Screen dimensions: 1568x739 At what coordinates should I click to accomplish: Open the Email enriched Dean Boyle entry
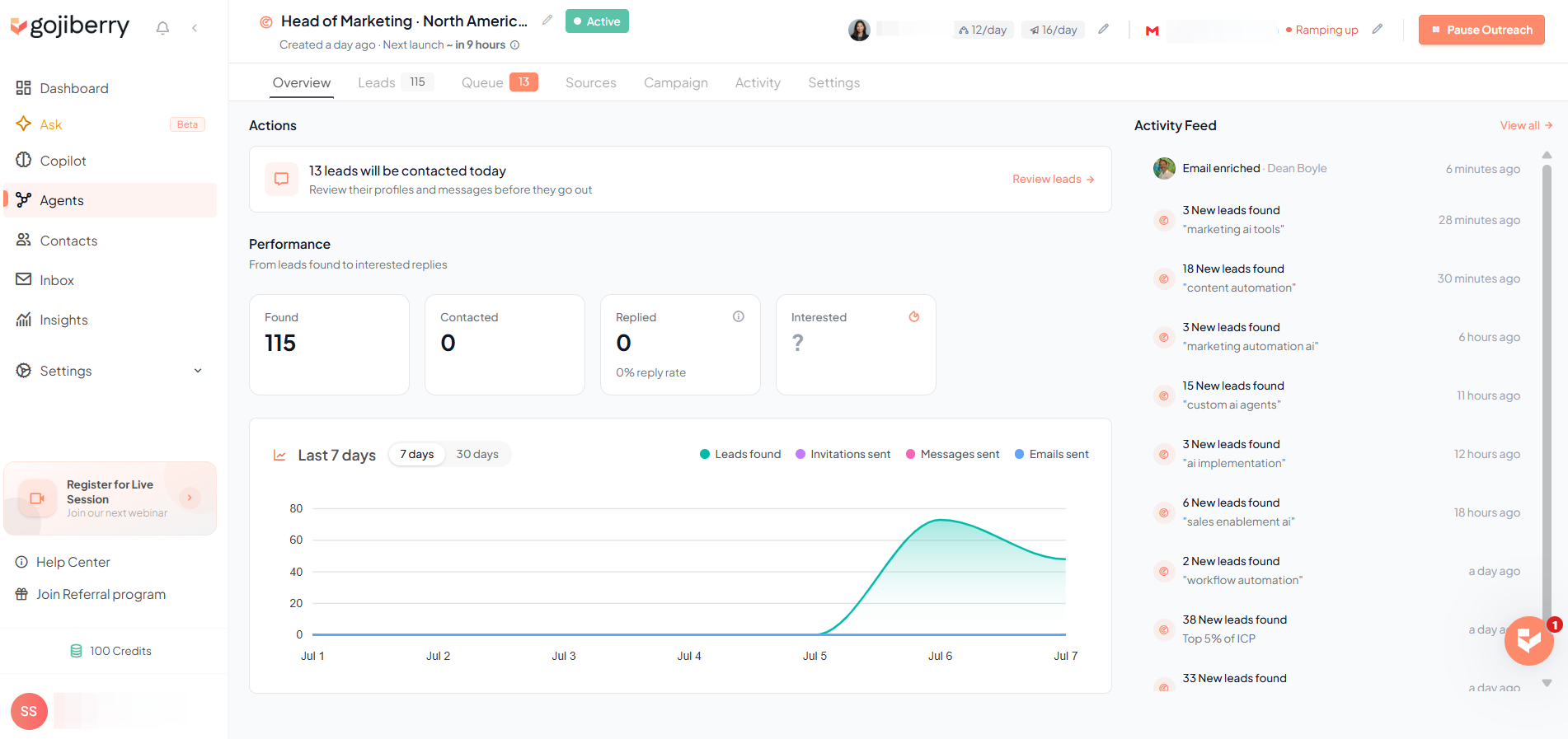tap(1336, 168)
